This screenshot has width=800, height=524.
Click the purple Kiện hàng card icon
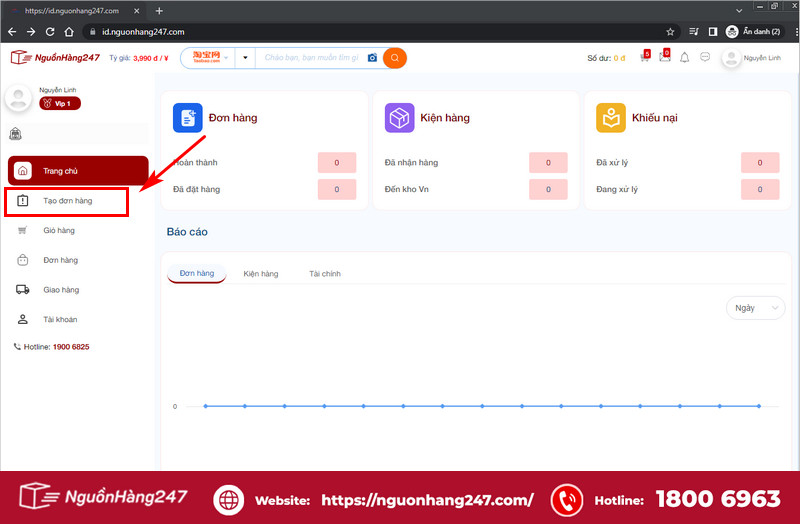[399, 118]
